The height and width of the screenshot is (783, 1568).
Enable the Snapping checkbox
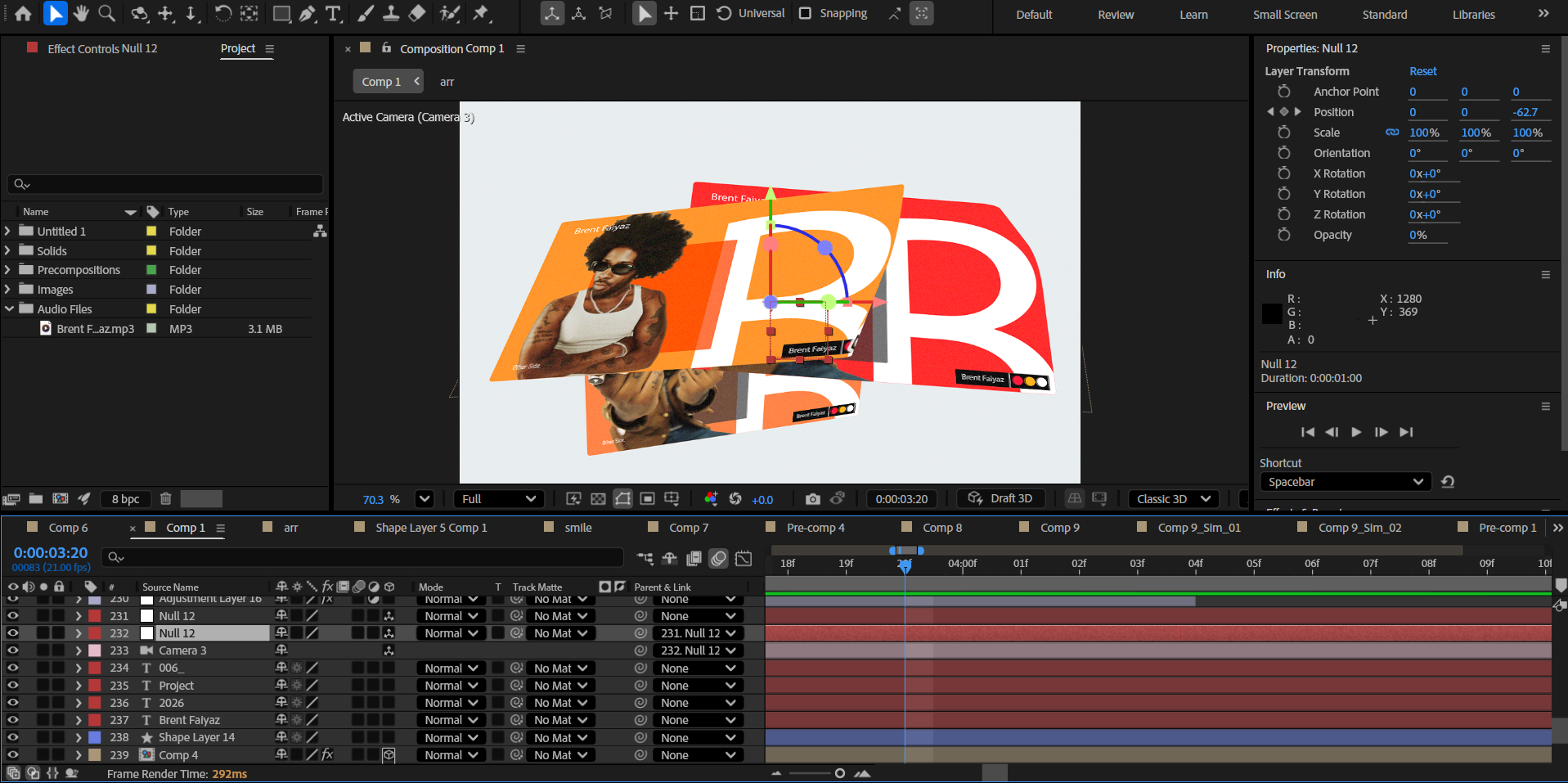coord(806,14)
